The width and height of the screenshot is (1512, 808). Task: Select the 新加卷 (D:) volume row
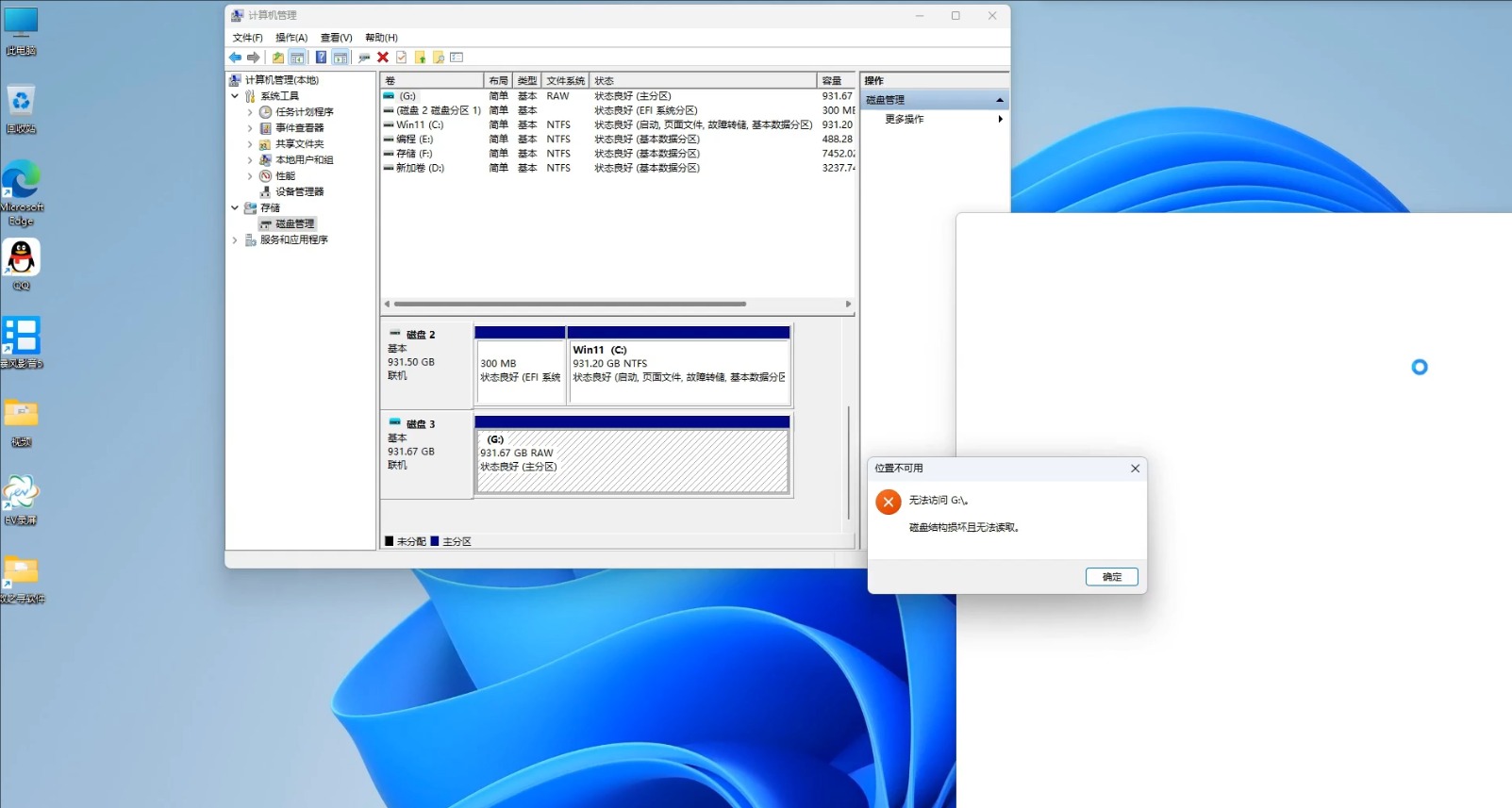point(618,168)
